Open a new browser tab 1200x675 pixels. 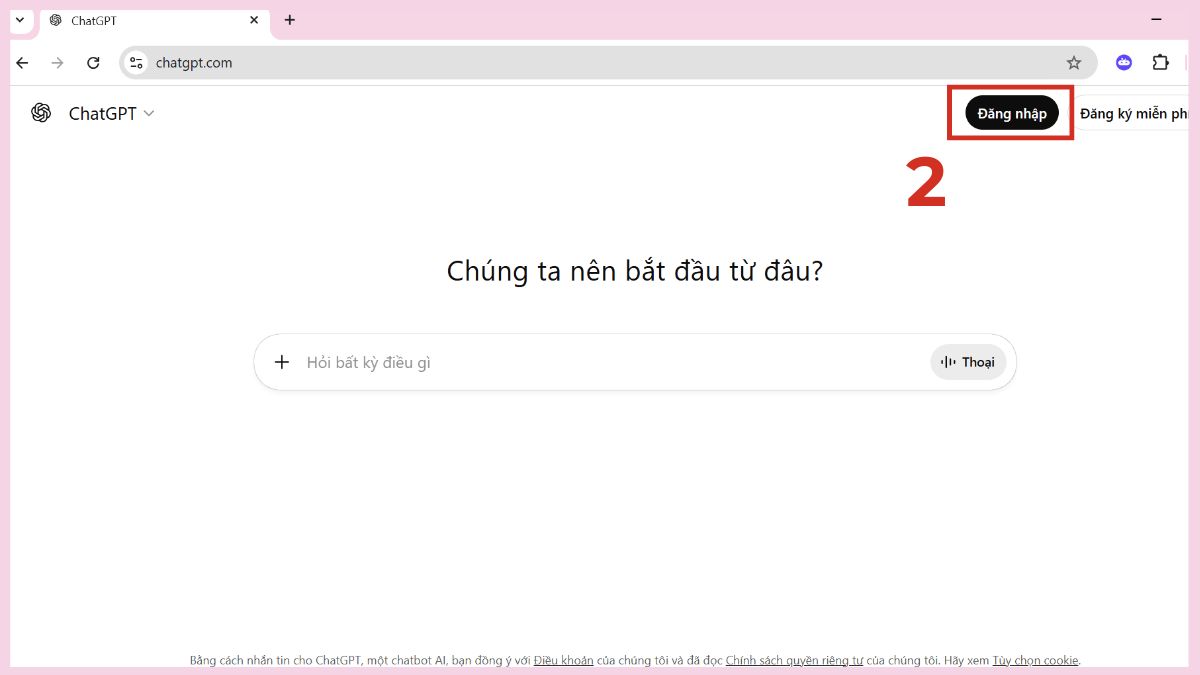289,20
